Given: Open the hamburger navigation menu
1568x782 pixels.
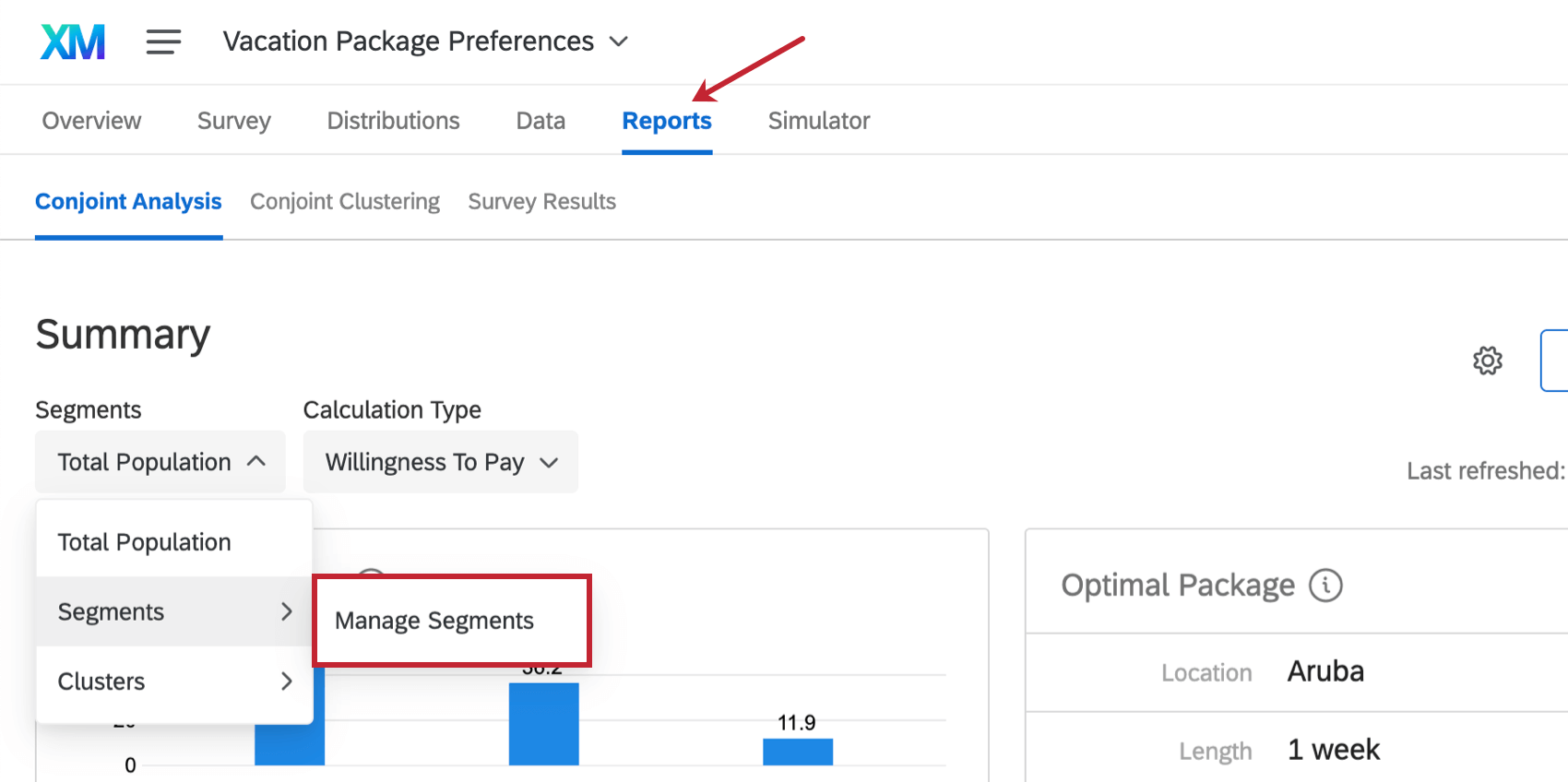Looking at the screenshot, I should [163, 41].
